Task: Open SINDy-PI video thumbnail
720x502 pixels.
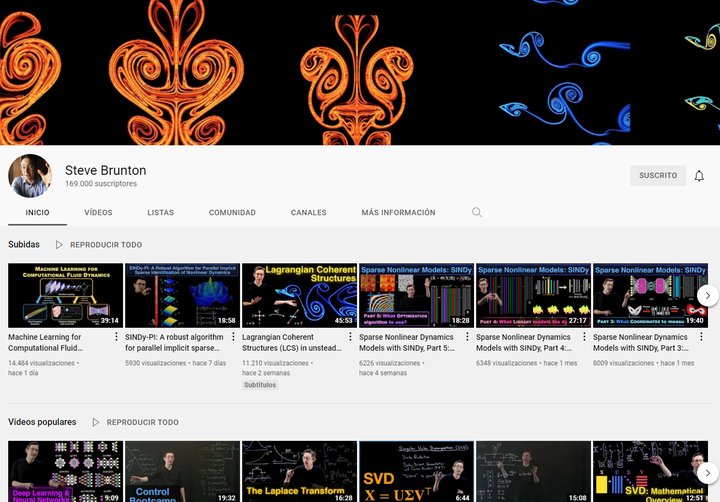Action: pos(182,295)
